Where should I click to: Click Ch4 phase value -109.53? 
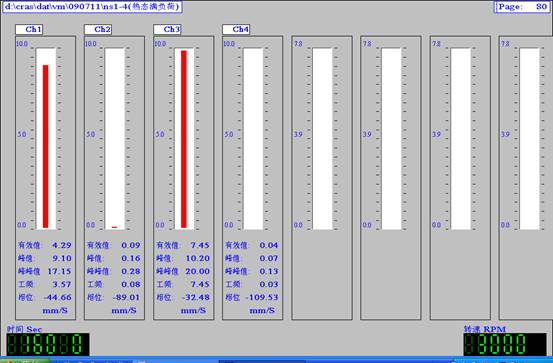(x=262, y=297)
